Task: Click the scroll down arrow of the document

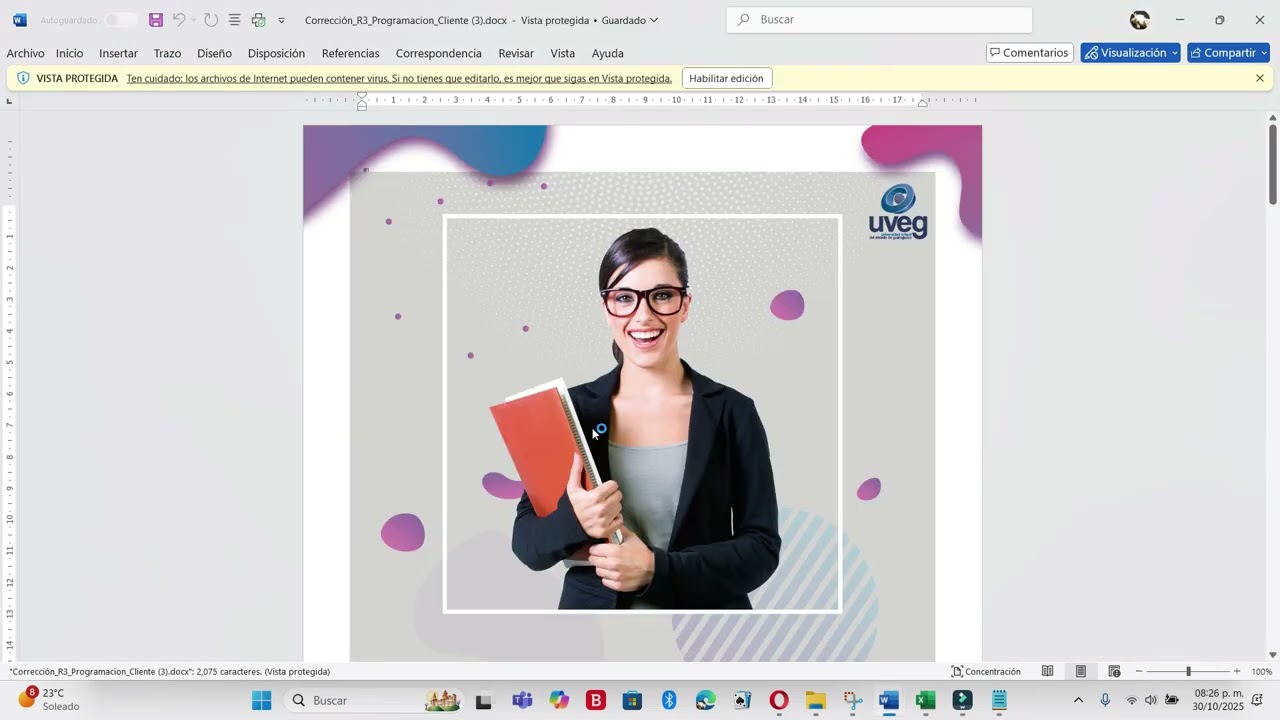Action: point(1273,655)
